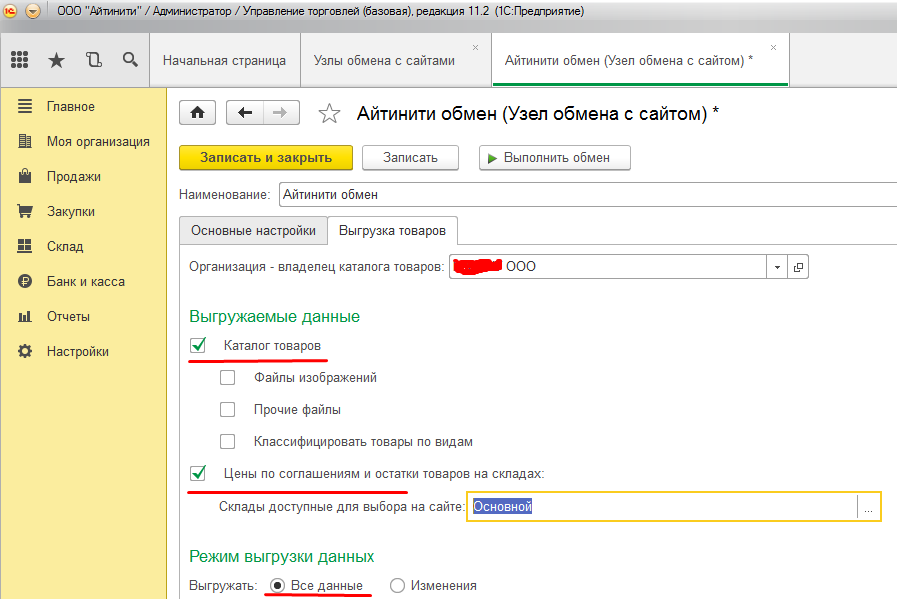The width and height of the screenshot is (897, 599).
Task: Enable Файлы изображений checkbox
Action: click(228, 378)
